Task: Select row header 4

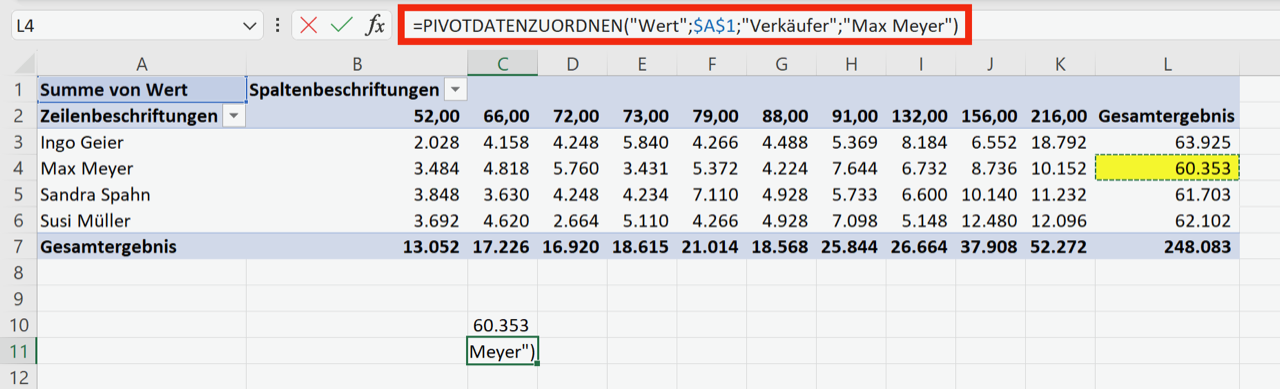Action: pos(18,169)
